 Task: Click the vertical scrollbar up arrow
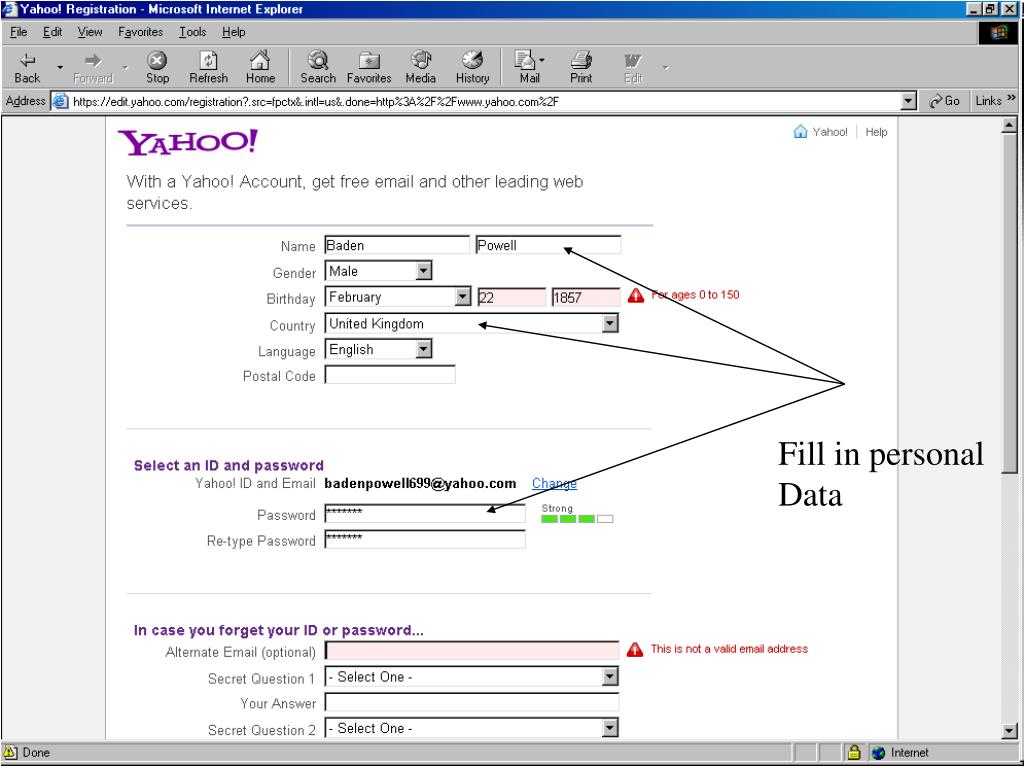pos(1009,125)
